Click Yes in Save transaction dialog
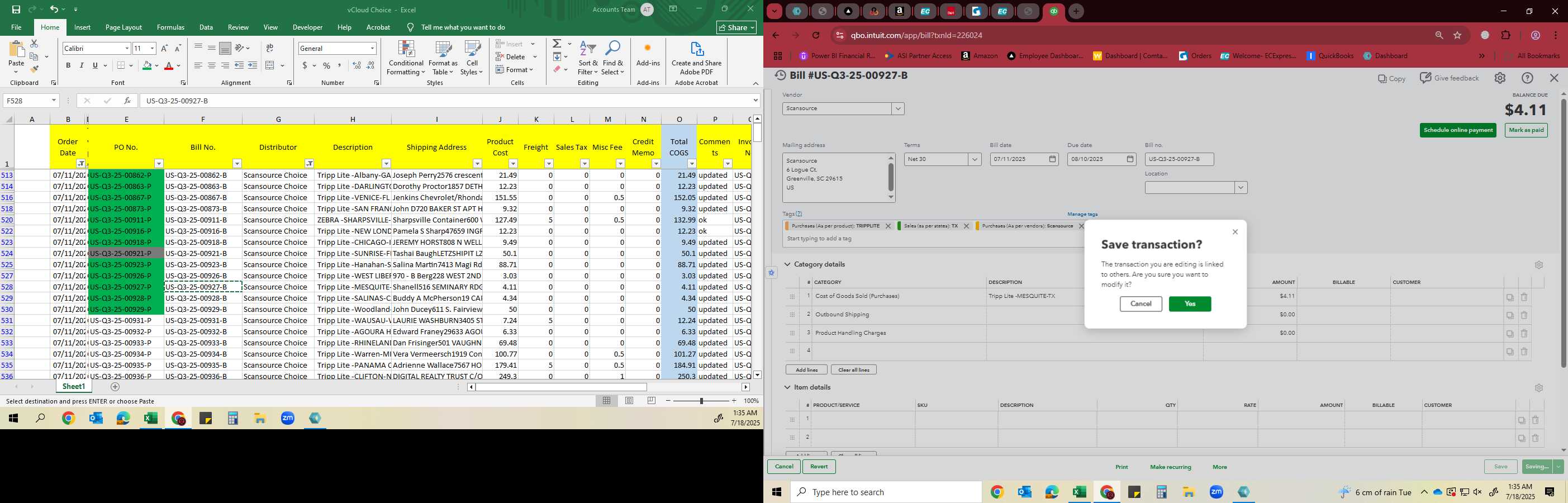 coord(1190,304)
